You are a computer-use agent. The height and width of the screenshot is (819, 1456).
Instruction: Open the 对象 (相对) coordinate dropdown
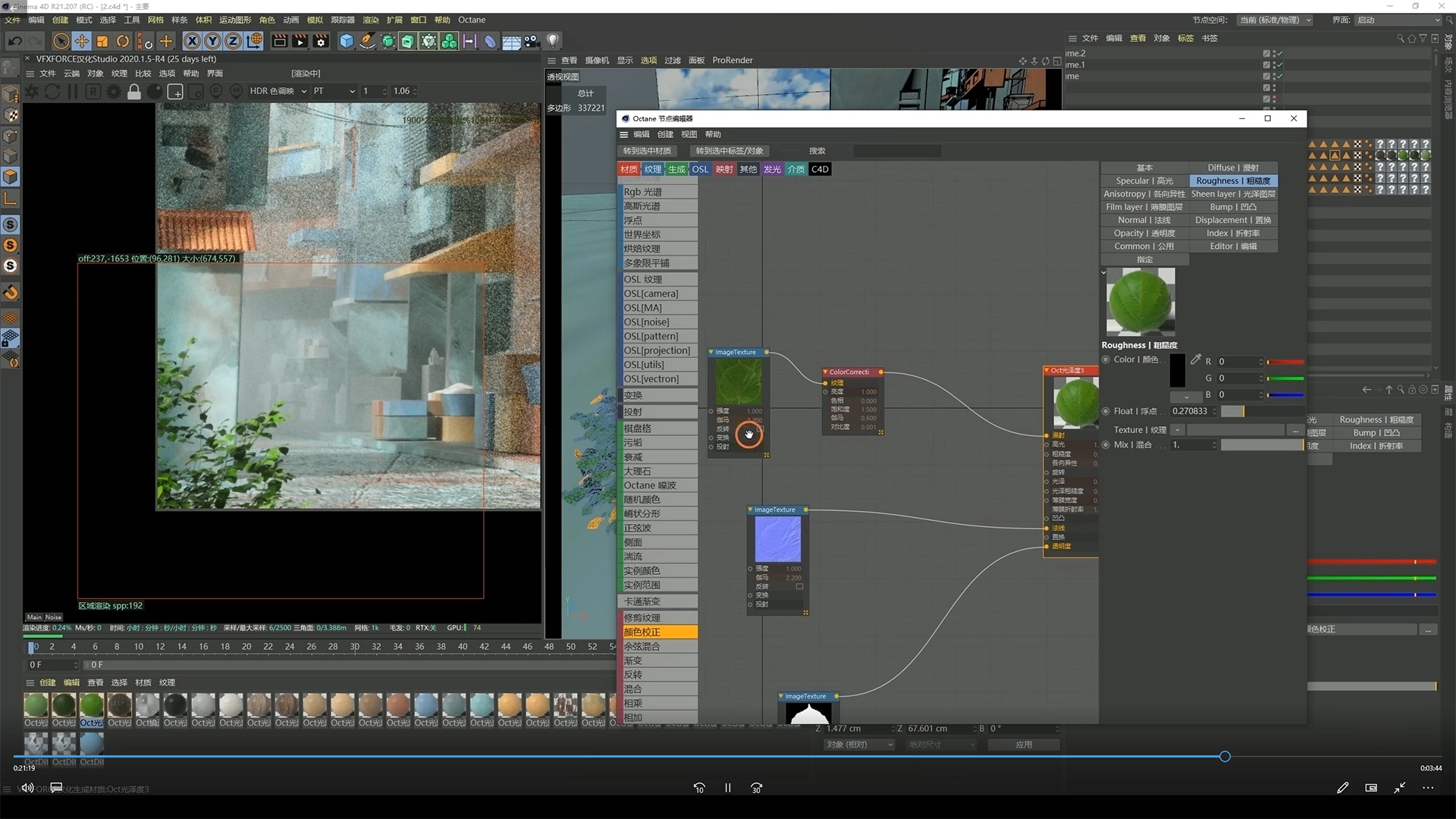click(x=860, y=745)
